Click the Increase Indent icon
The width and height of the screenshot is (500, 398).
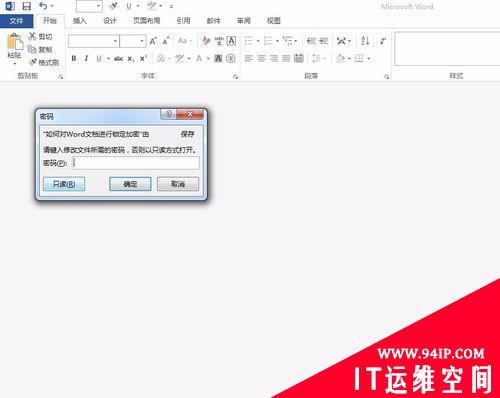323,41
